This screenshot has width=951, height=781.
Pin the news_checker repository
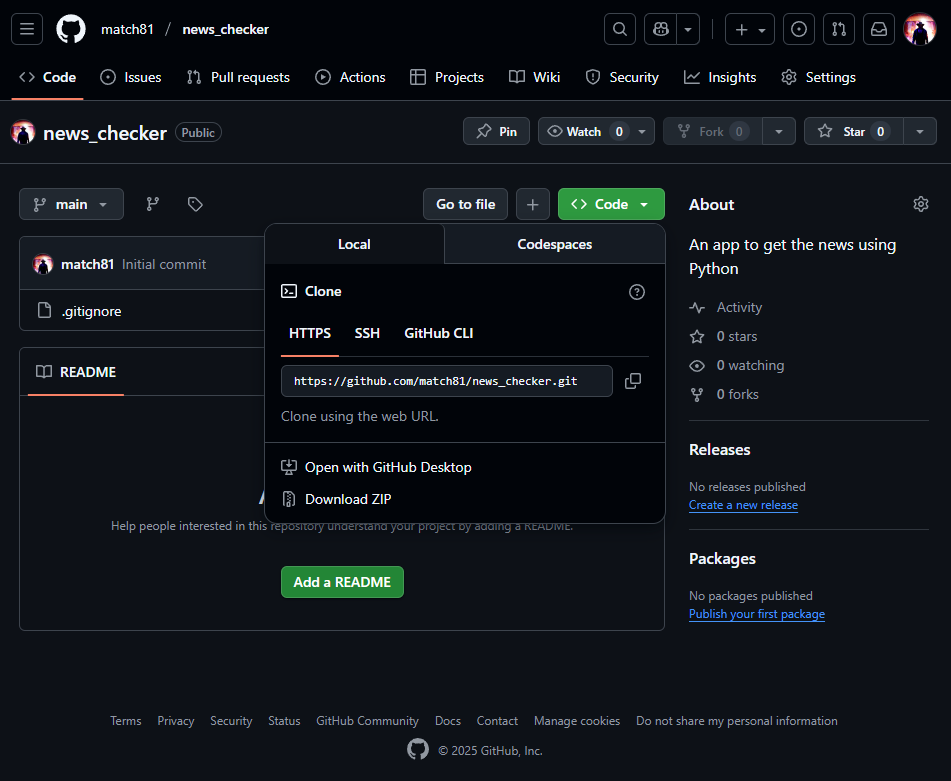pos(496,132)
